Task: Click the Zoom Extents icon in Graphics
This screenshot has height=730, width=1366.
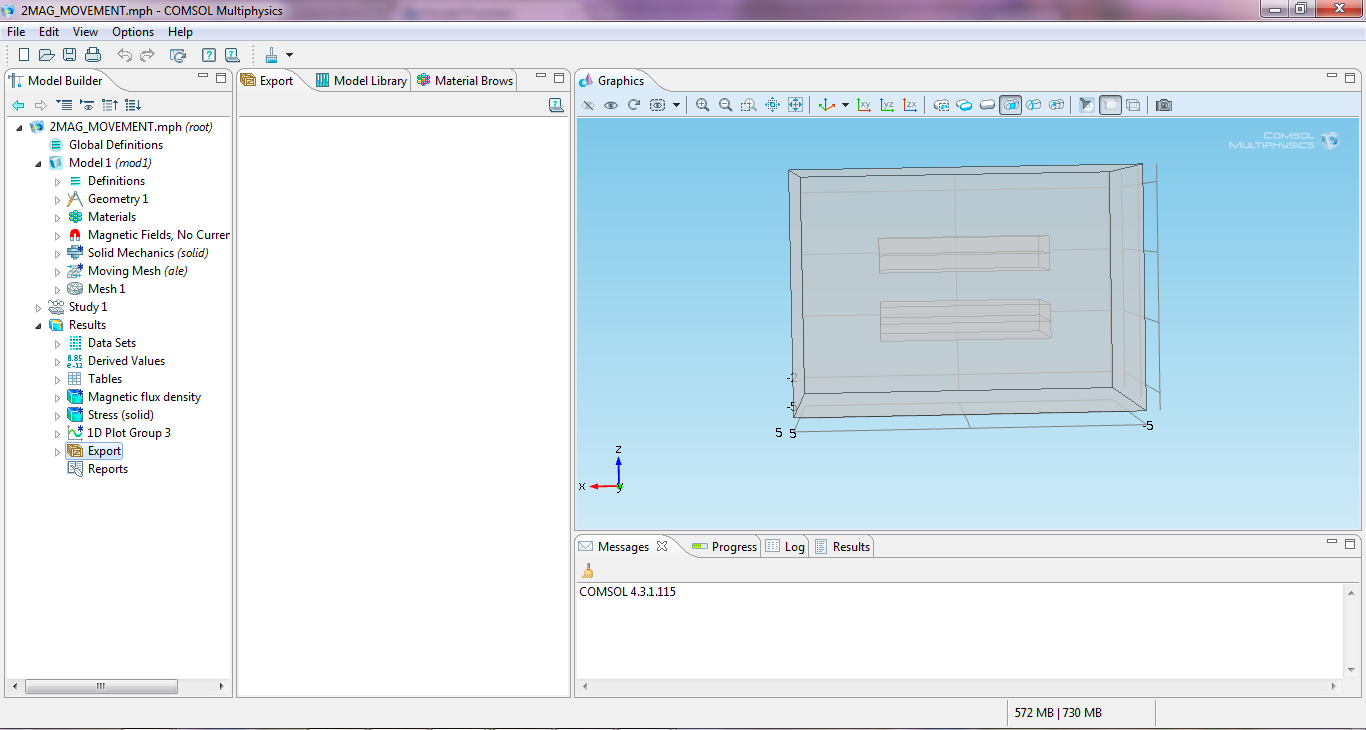Action: tap(796, 105)
